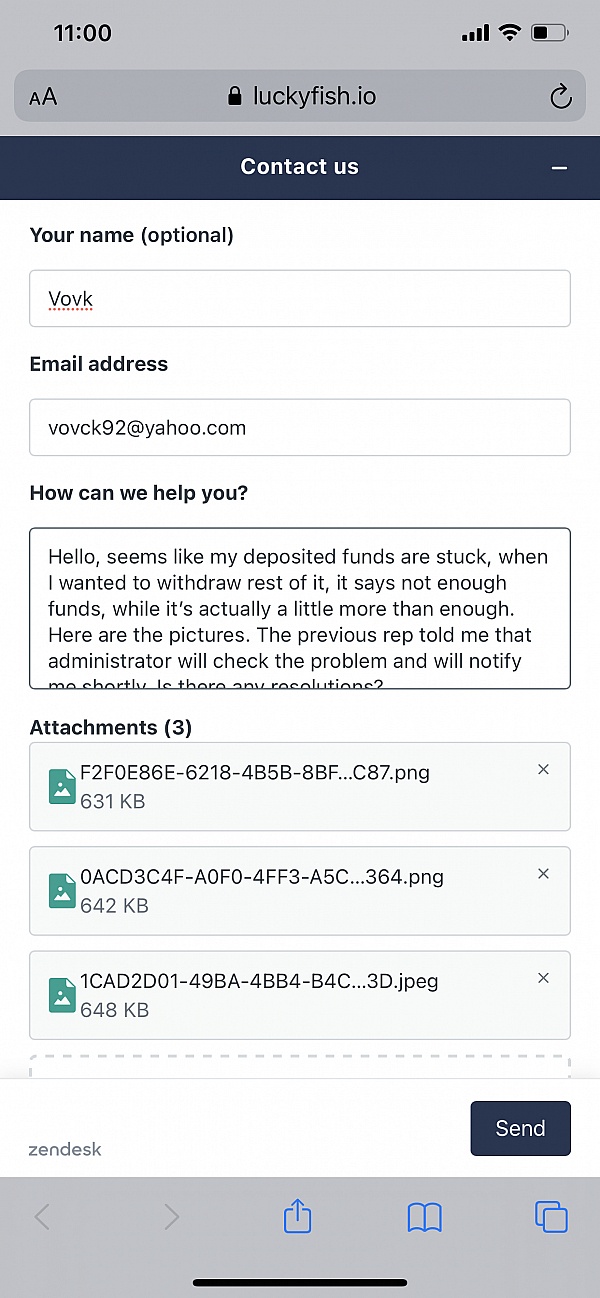Select the F2F0E86E png attachment file icon
This screenshot has width=600, height=1298.
63,786
